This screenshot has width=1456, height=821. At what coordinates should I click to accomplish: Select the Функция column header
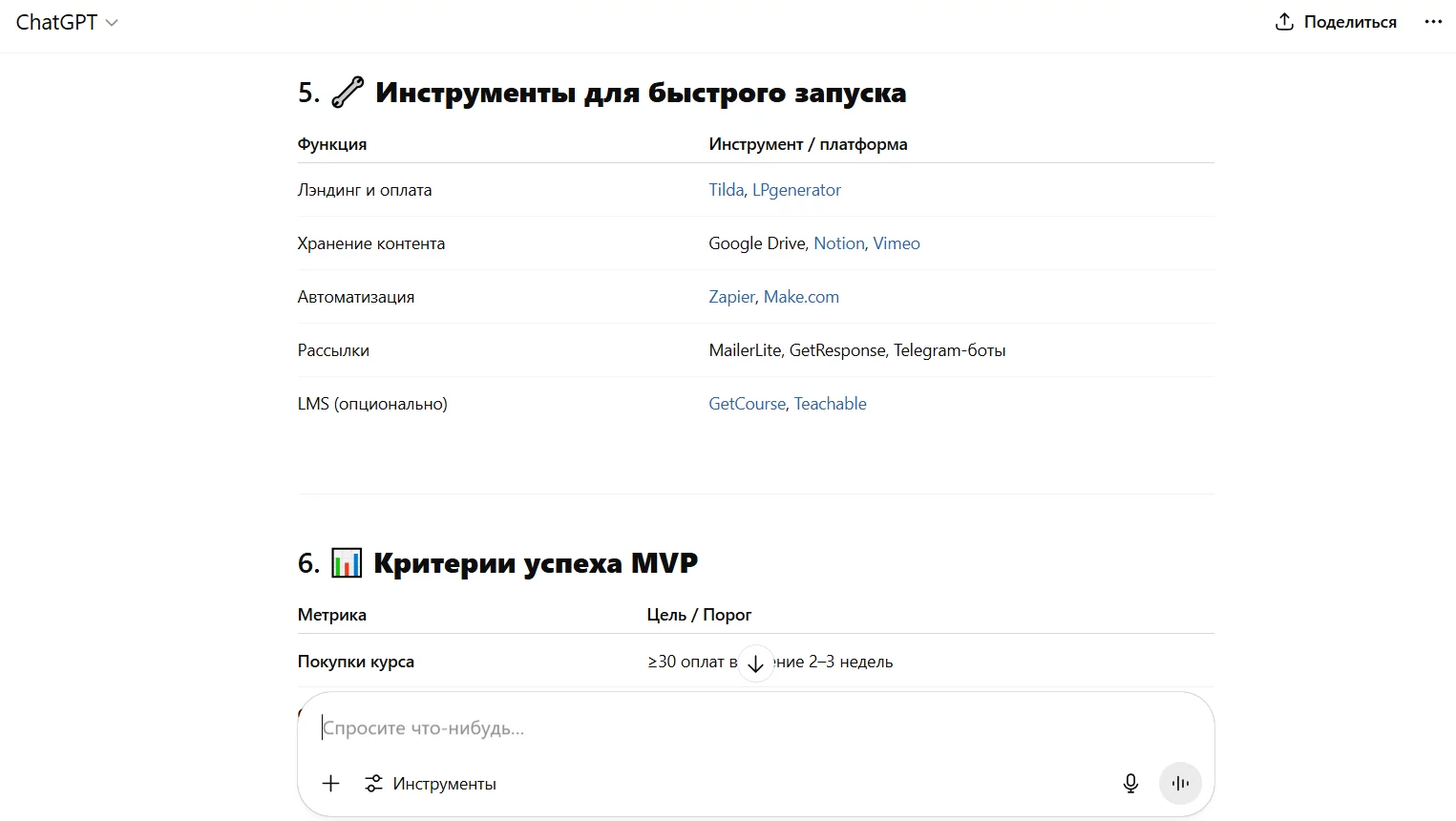332,144
